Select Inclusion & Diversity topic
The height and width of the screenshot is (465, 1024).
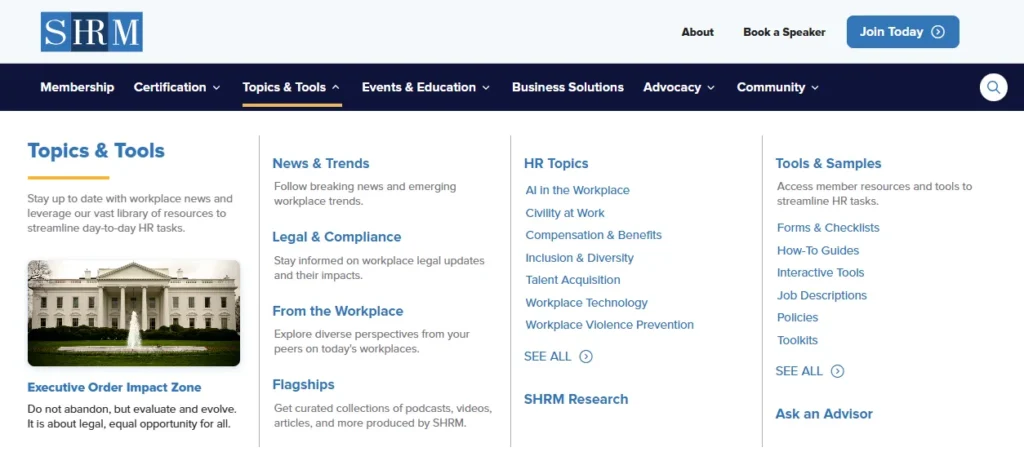pos(579,258)
